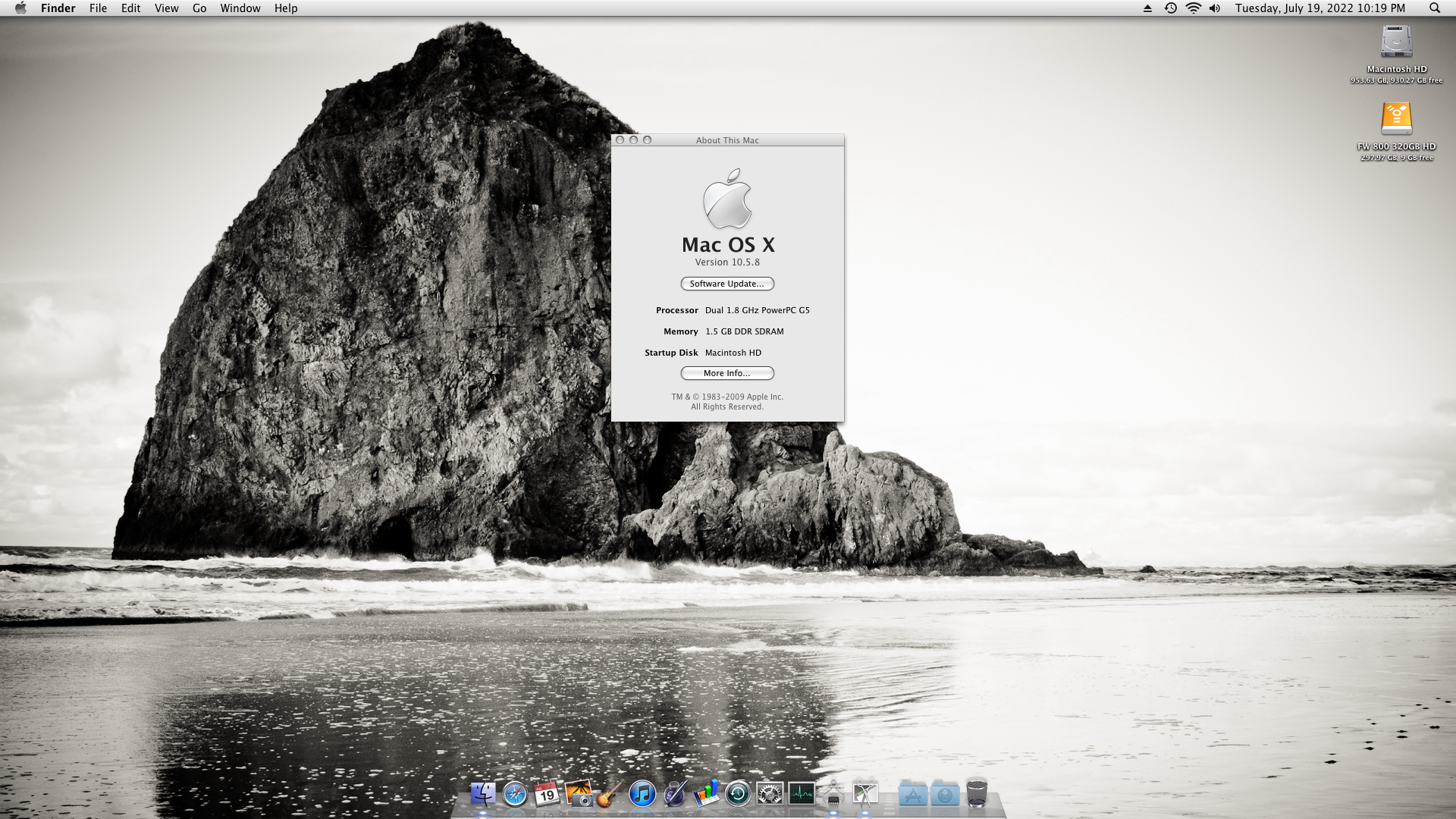Open the View menu
The width and height of the screenshot is (1456, 819).
166,8
